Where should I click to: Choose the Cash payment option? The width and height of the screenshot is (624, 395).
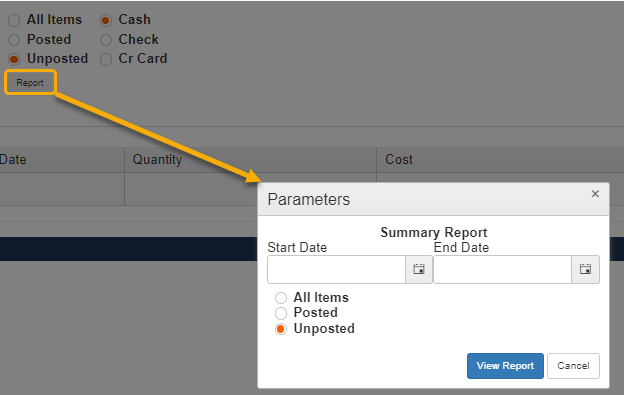106,20
